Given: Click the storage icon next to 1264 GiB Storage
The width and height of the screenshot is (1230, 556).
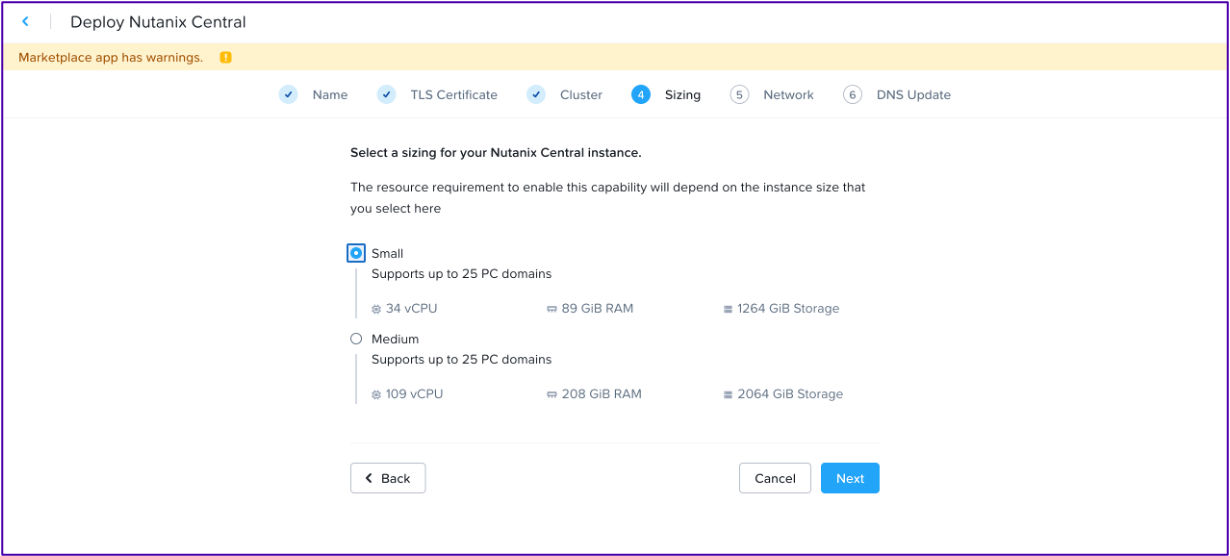Looking at the screenshot, I should coord(728,309).
